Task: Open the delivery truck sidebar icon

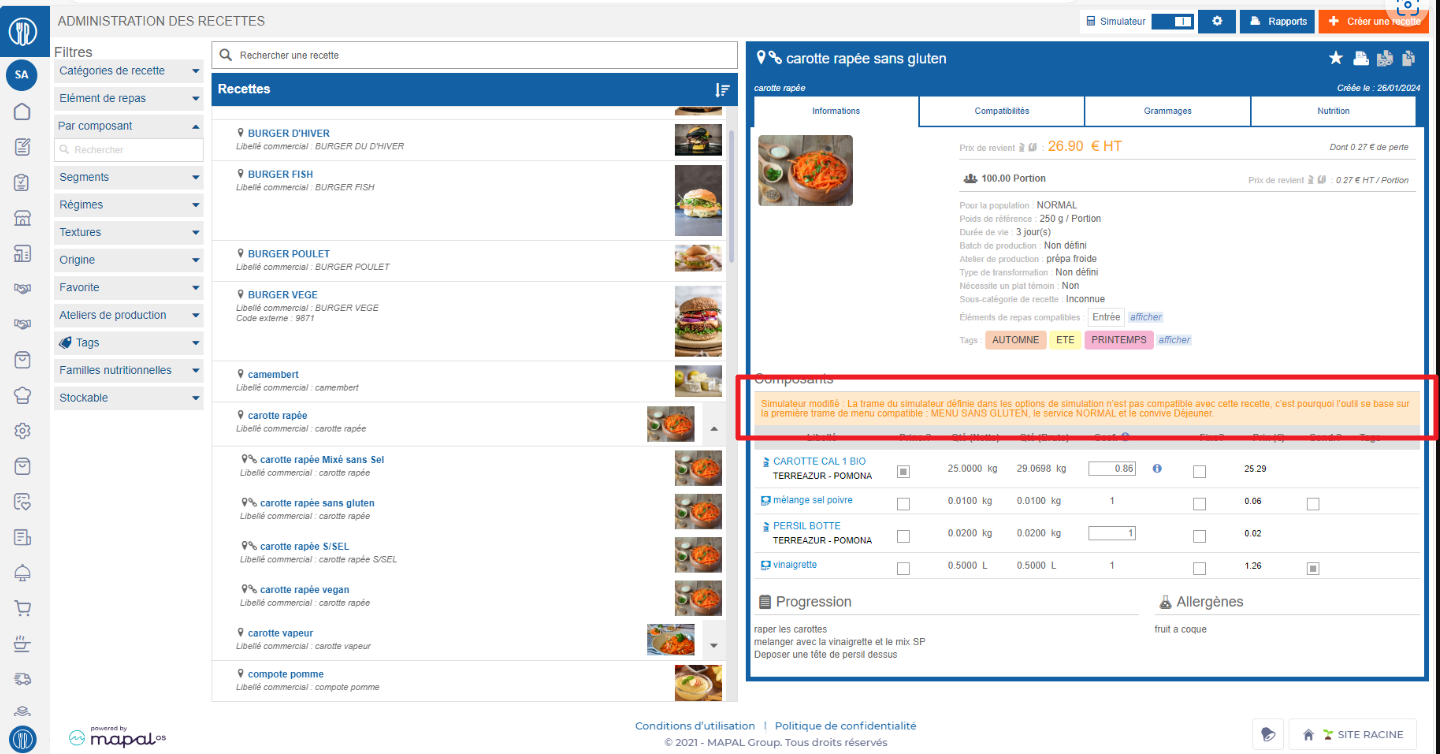Action: point(22,679)
